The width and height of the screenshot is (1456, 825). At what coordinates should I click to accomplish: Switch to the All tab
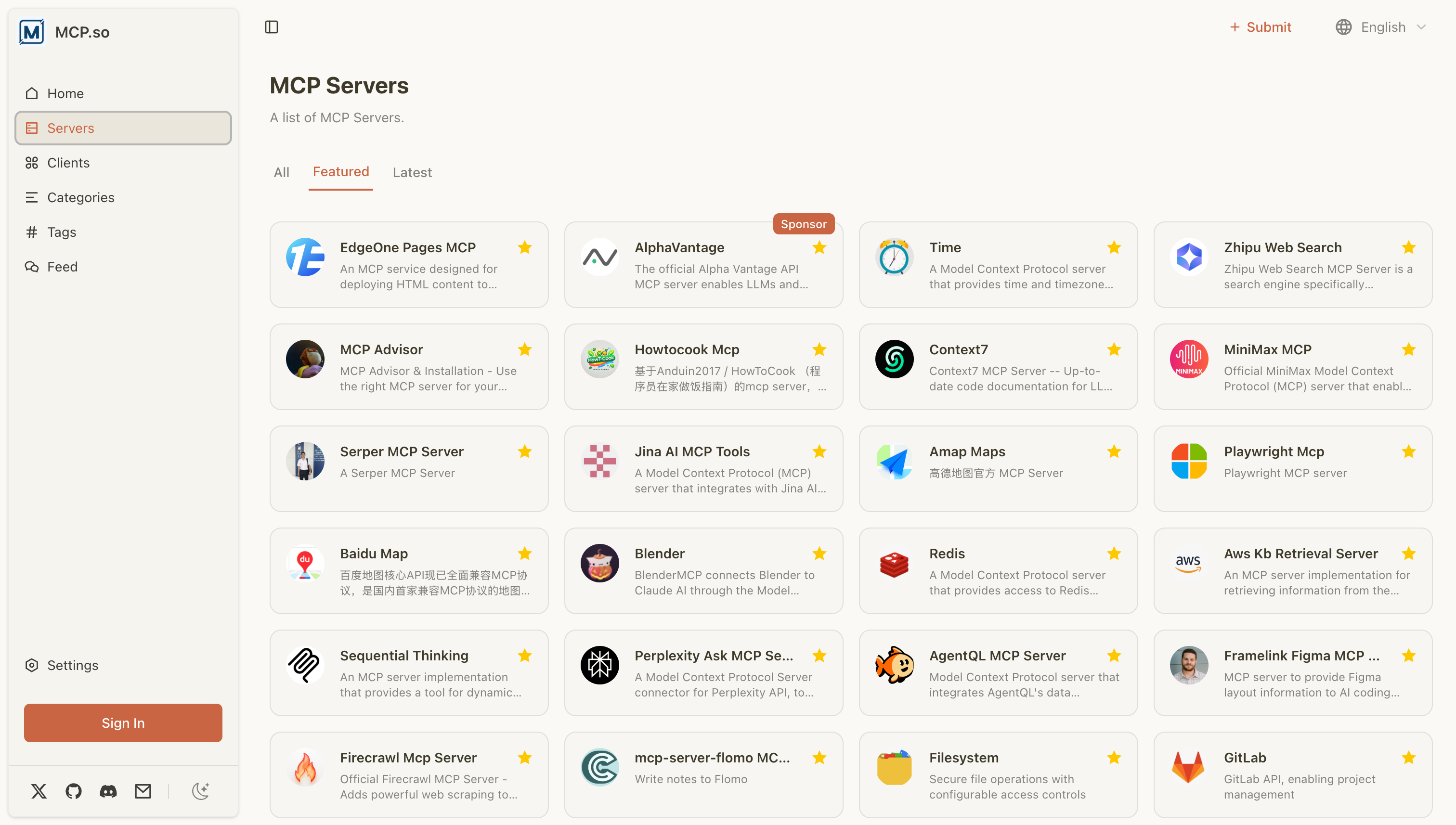click(281, 172)
